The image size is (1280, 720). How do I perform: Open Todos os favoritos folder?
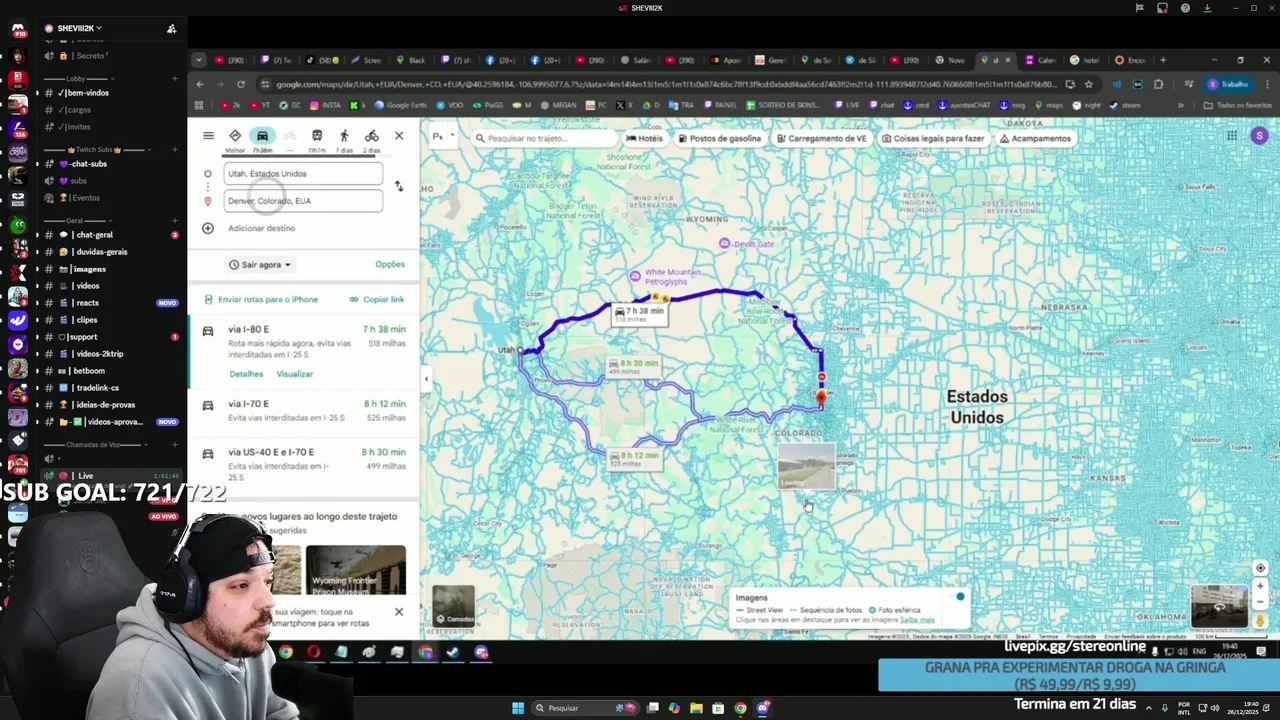click(1238, 105)
